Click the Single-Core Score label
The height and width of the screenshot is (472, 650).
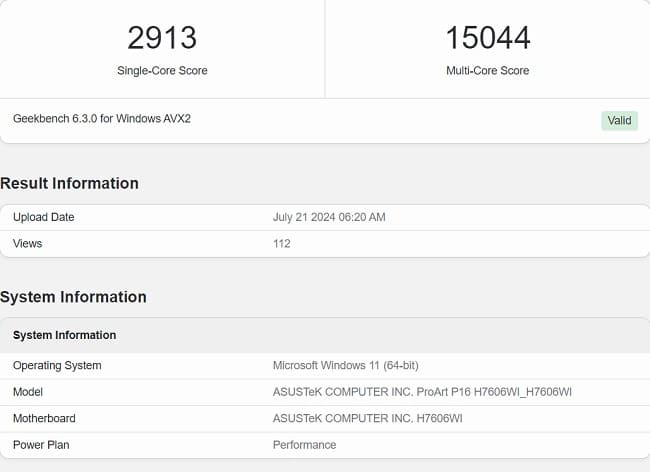tap(162, 70)
